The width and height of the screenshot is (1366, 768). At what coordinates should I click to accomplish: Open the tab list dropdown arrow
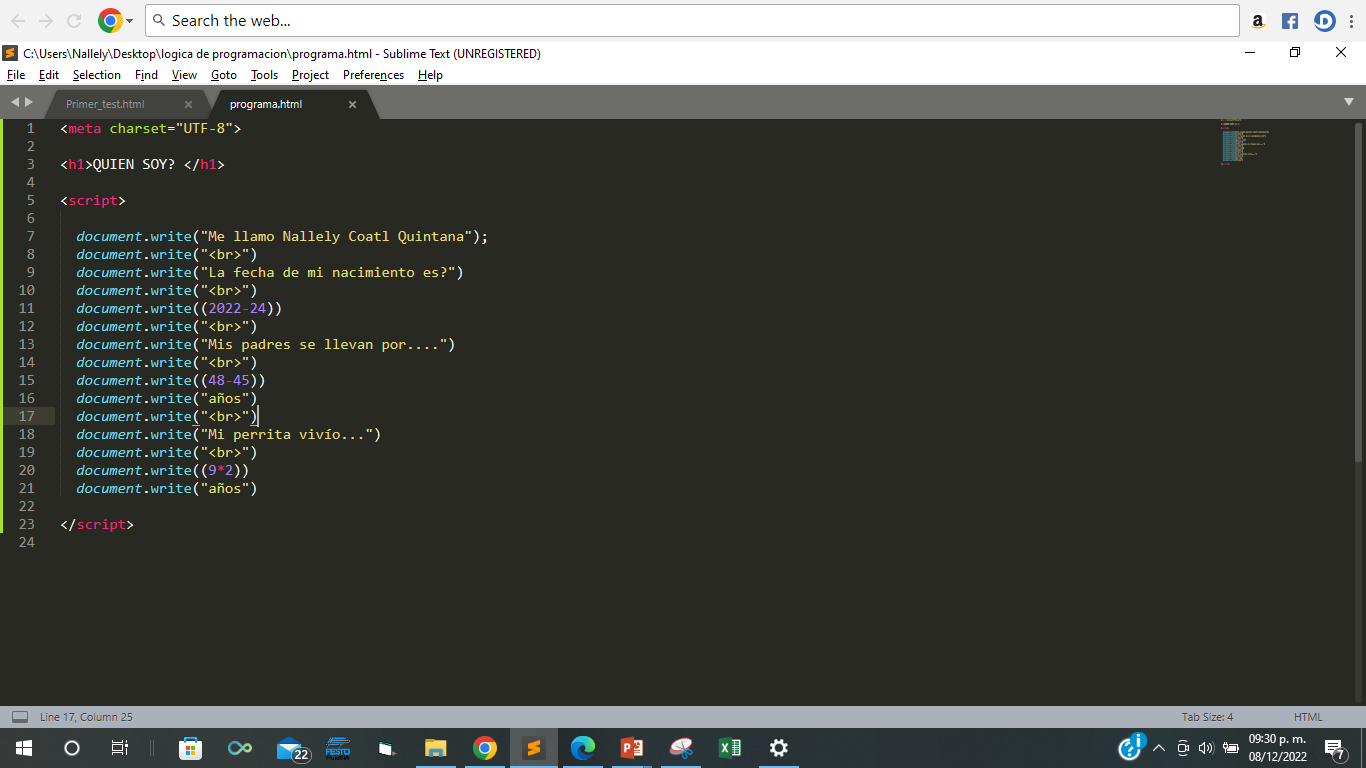pyautogui.click(x=1349, y=102)
